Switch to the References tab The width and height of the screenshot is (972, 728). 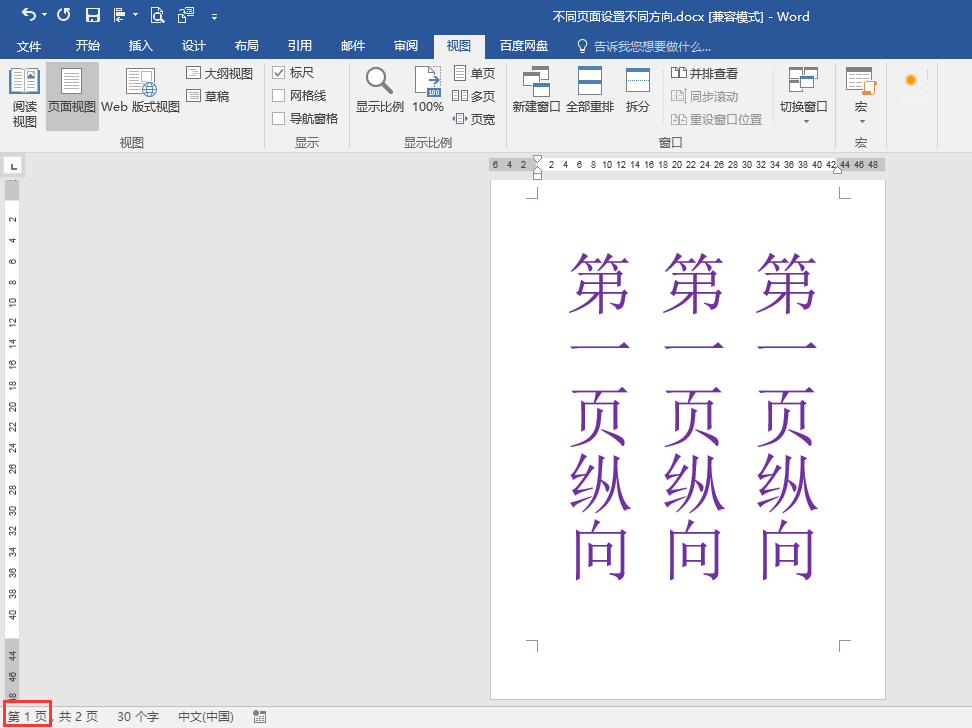point(299,46)
